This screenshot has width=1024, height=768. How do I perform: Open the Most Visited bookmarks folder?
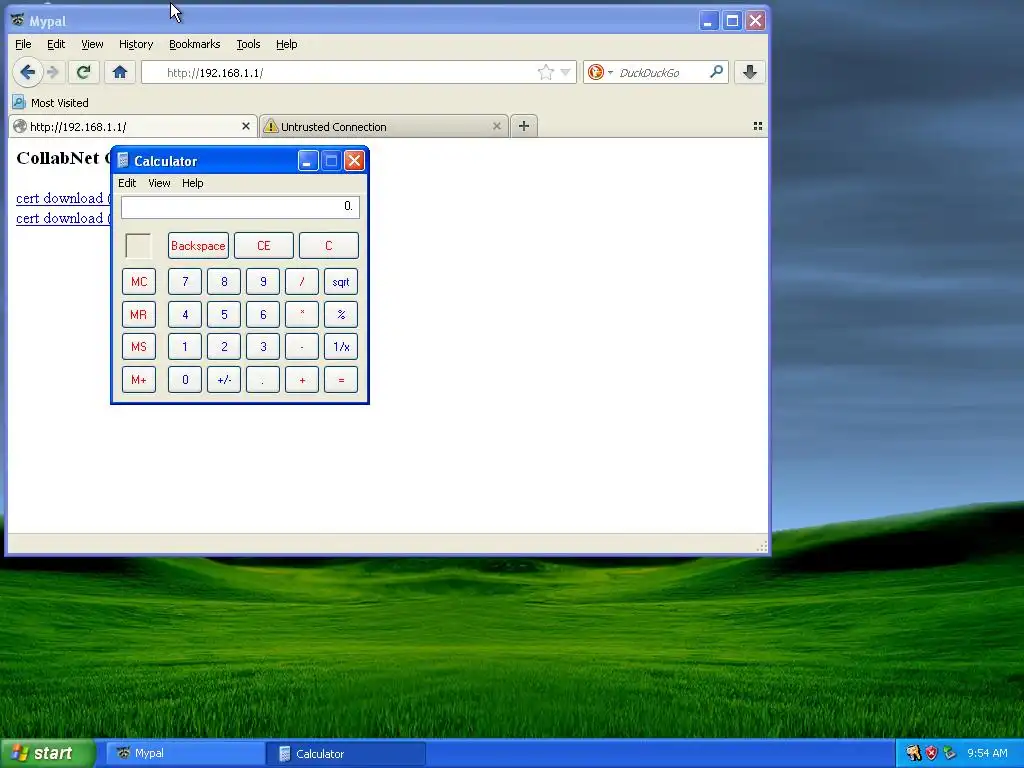[51, 103]
